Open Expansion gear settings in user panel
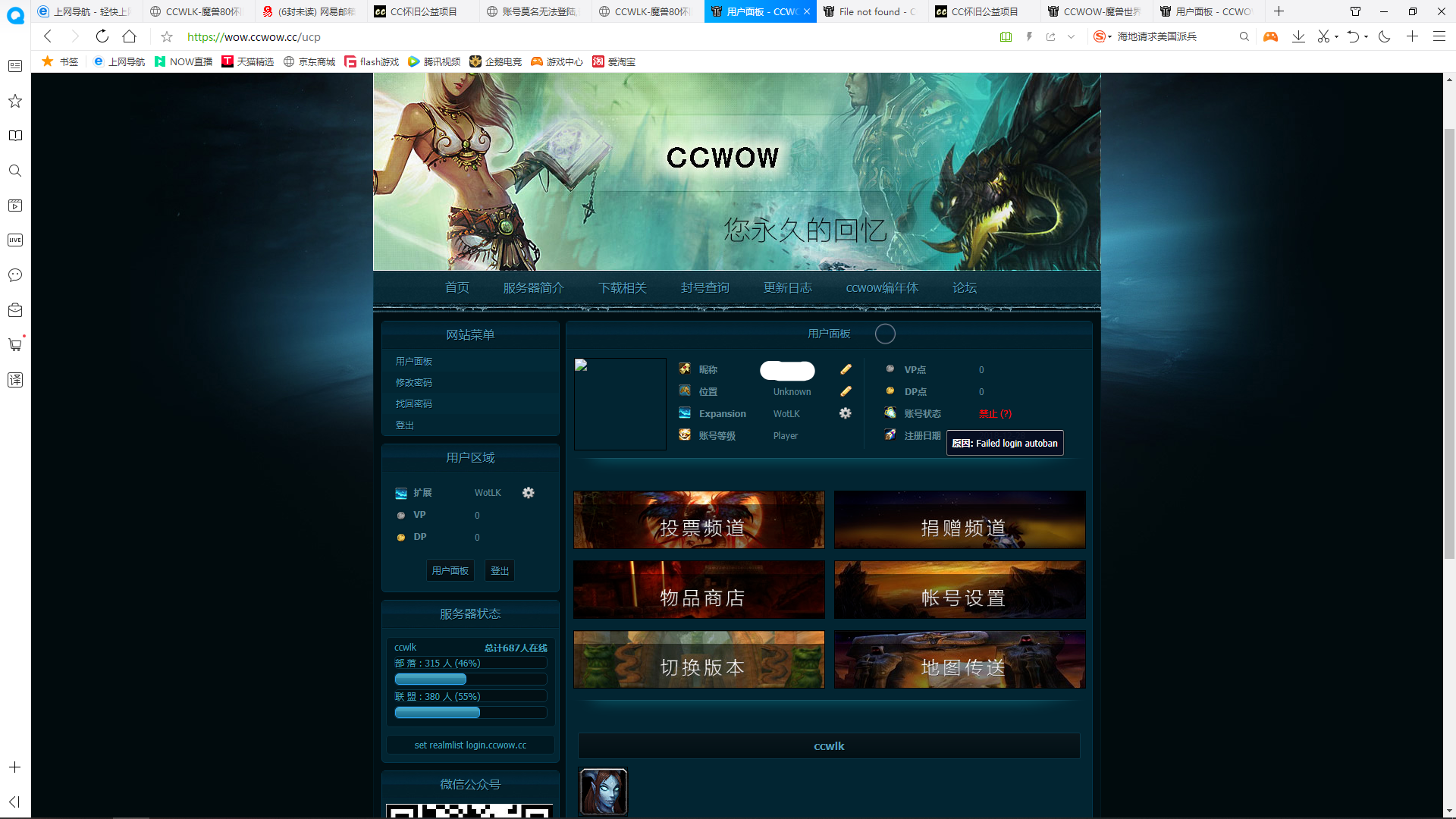Viewport: 1456px width, 819px height. (x=845, y=413)
